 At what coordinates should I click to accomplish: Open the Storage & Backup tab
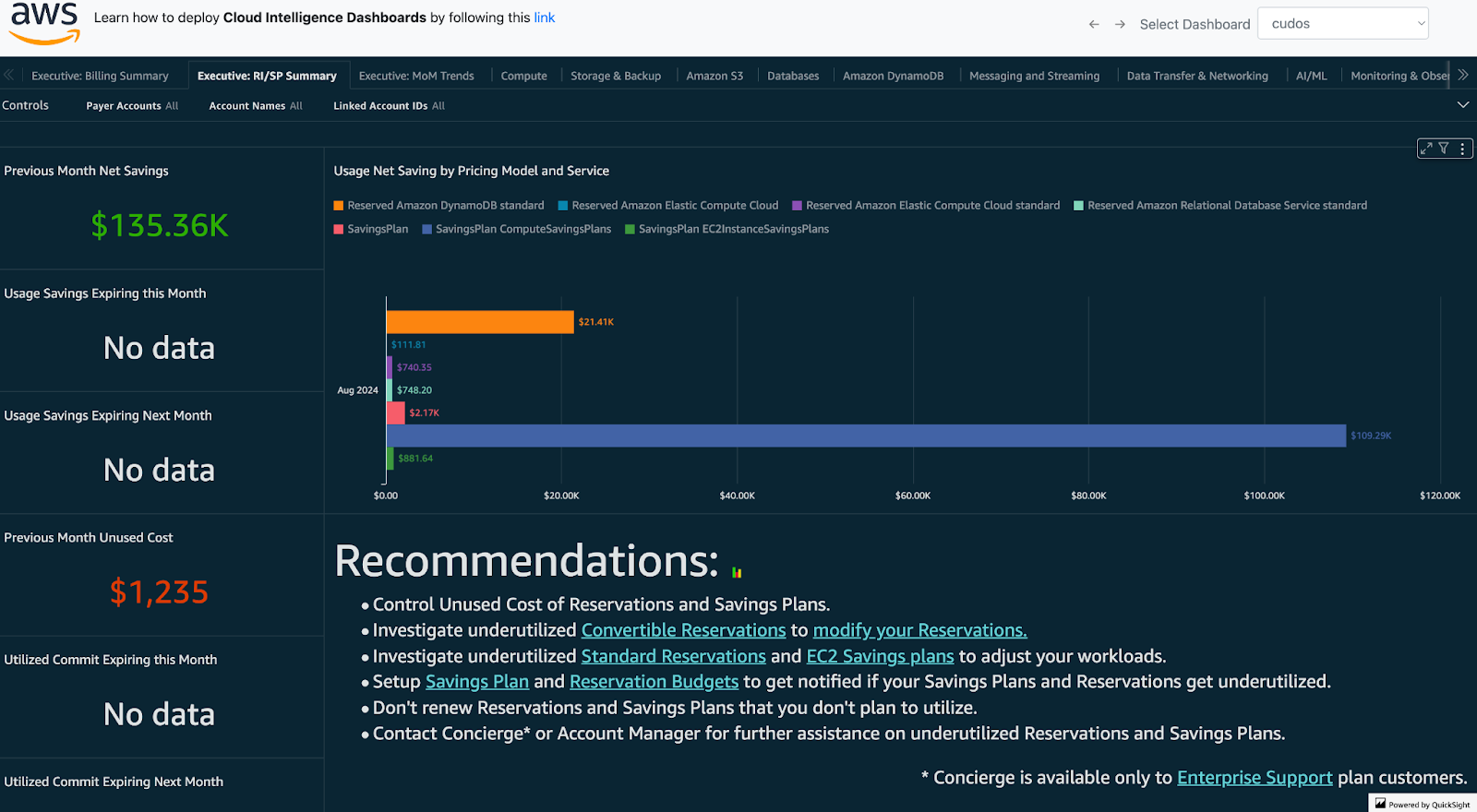(x=616, y=76)
